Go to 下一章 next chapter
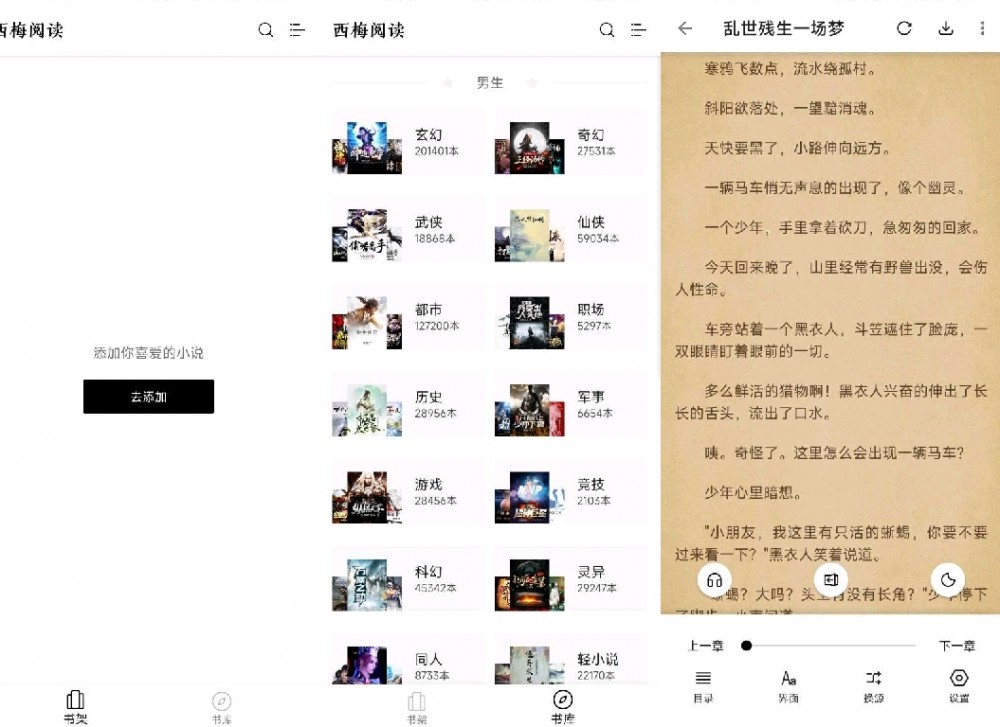 957,645
